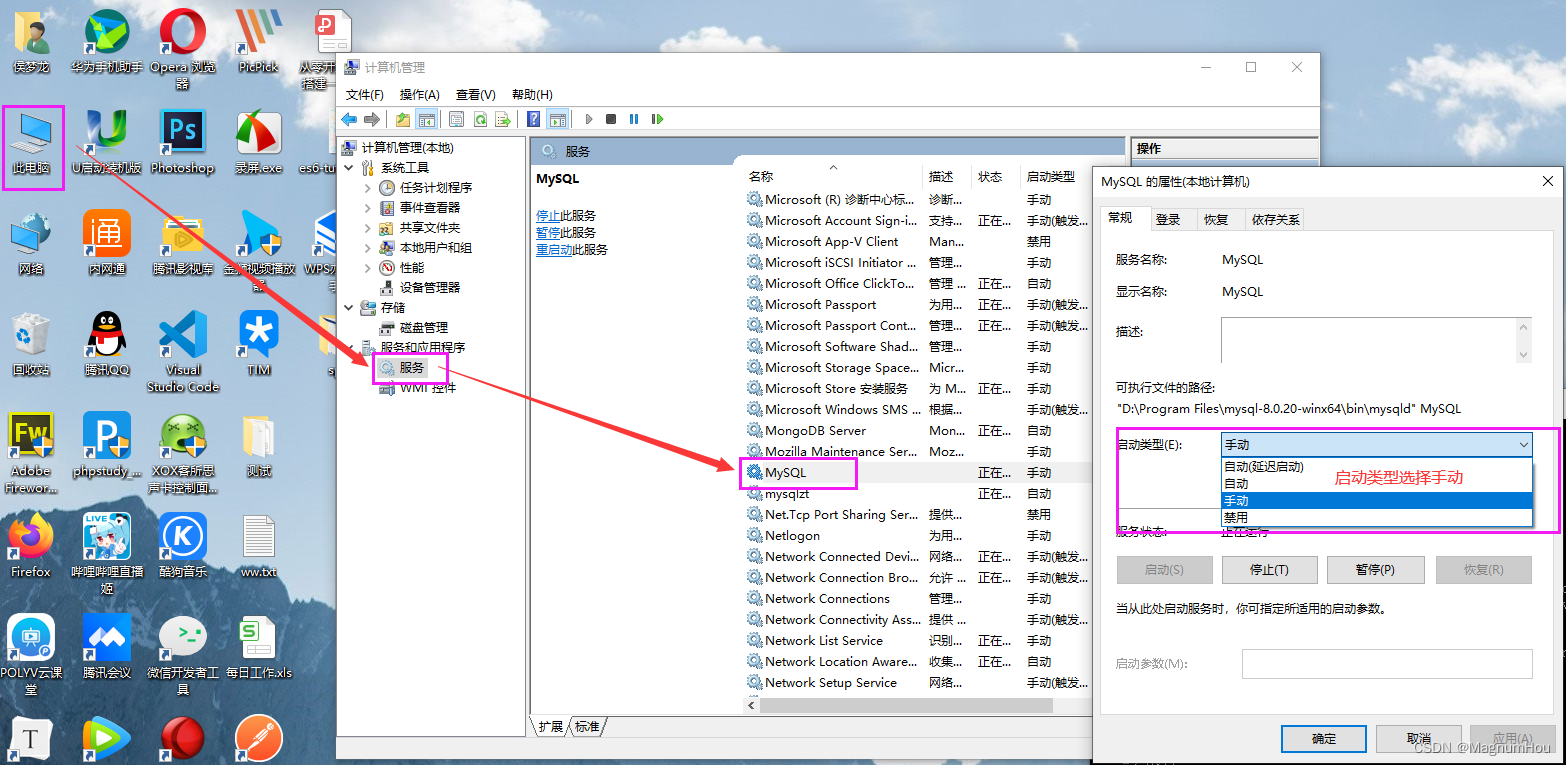The height and width of the screenshot is (765, 1566).
Task: Select 自动(延迟启动) in startup type list
Action: (1376, 467)
